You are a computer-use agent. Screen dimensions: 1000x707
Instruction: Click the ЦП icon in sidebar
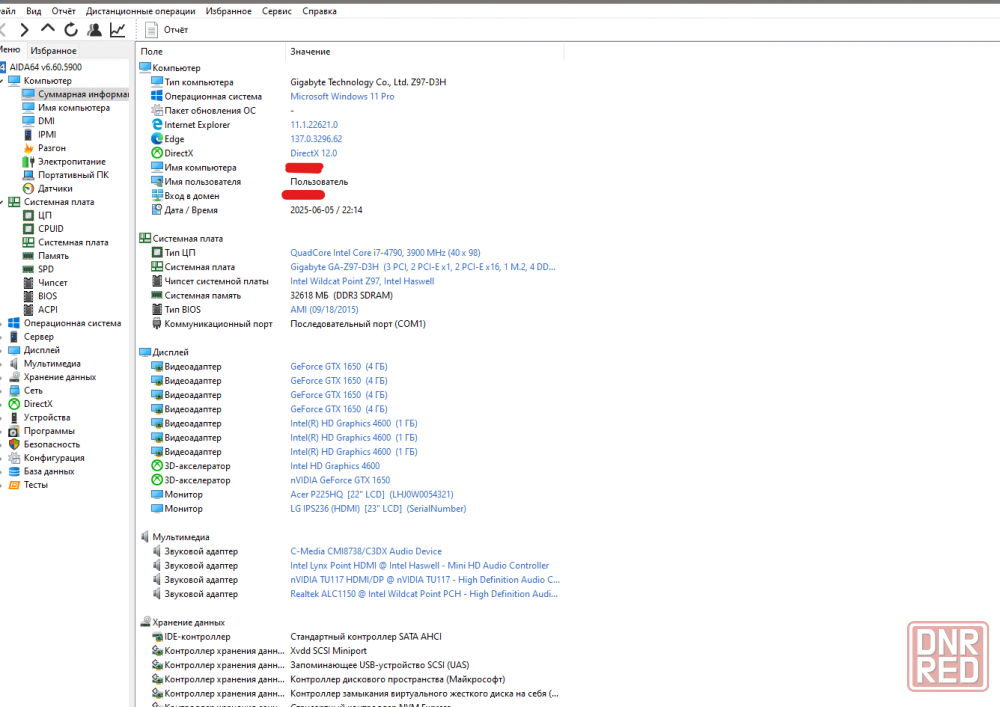click(x=28, y=215)
